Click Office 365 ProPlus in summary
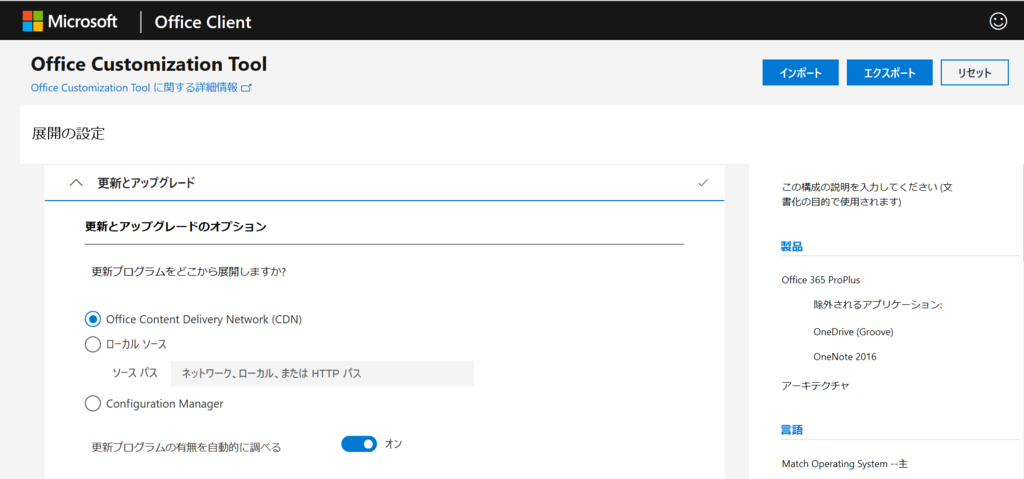The height and width of the screenshot is (479, 1024). click(x=821, y=280)
